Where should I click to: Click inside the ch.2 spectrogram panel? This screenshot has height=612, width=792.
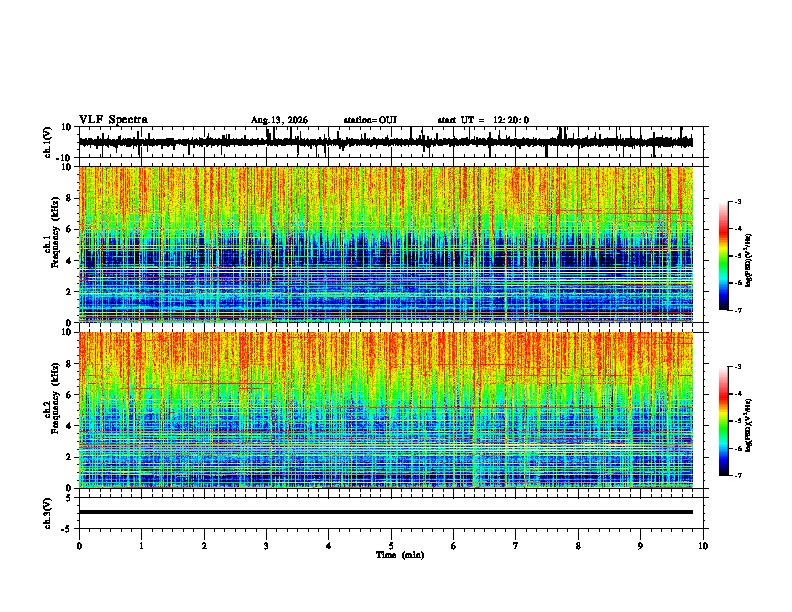(x=386, y=410)
